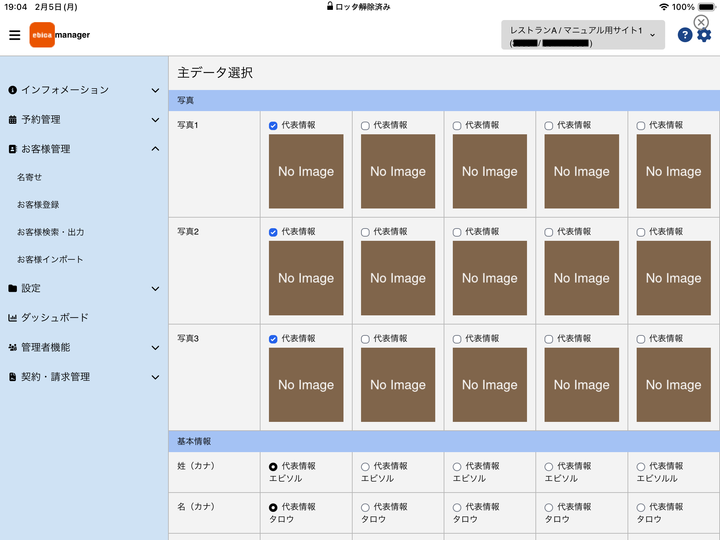The image size is (720, 540).
Task: Close overlay with X circle icon
Action: (x=701, y=22)
